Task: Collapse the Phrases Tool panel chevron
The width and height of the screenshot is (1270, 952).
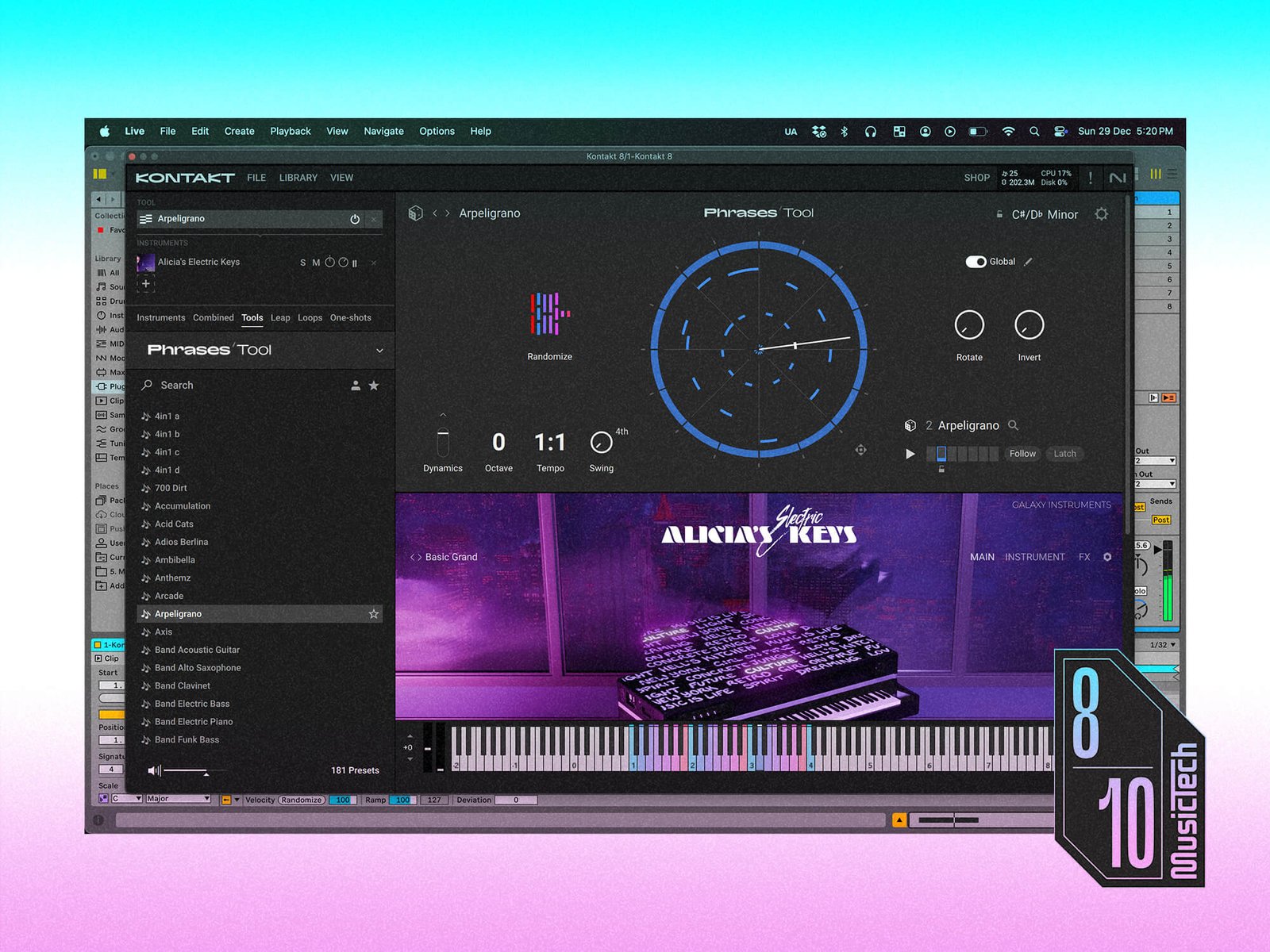Action: coord(379,350)
